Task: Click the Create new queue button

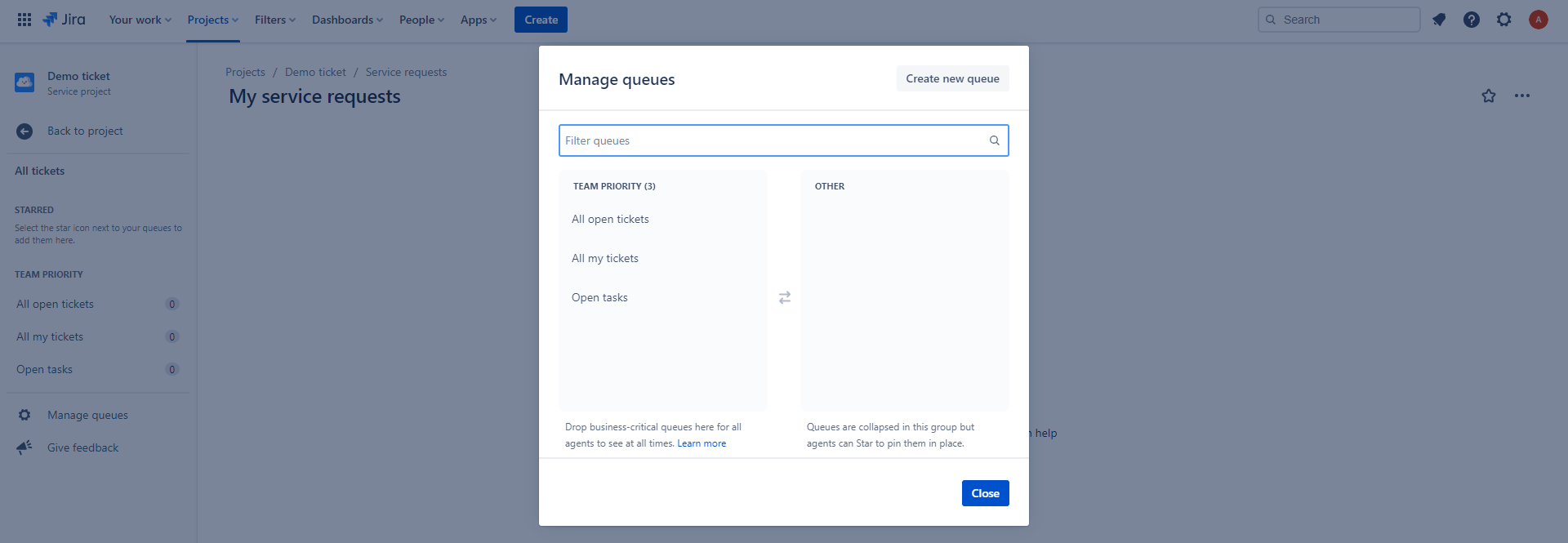Action: coord(952,78)
